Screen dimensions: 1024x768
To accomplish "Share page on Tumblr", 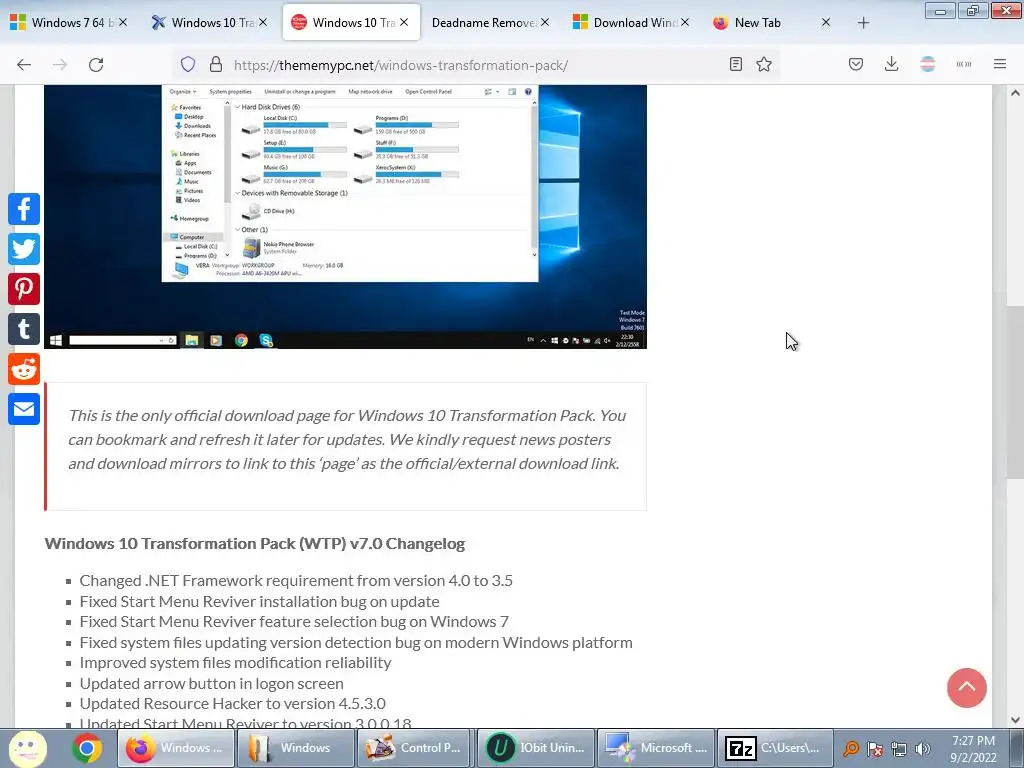I will (24, 328).
